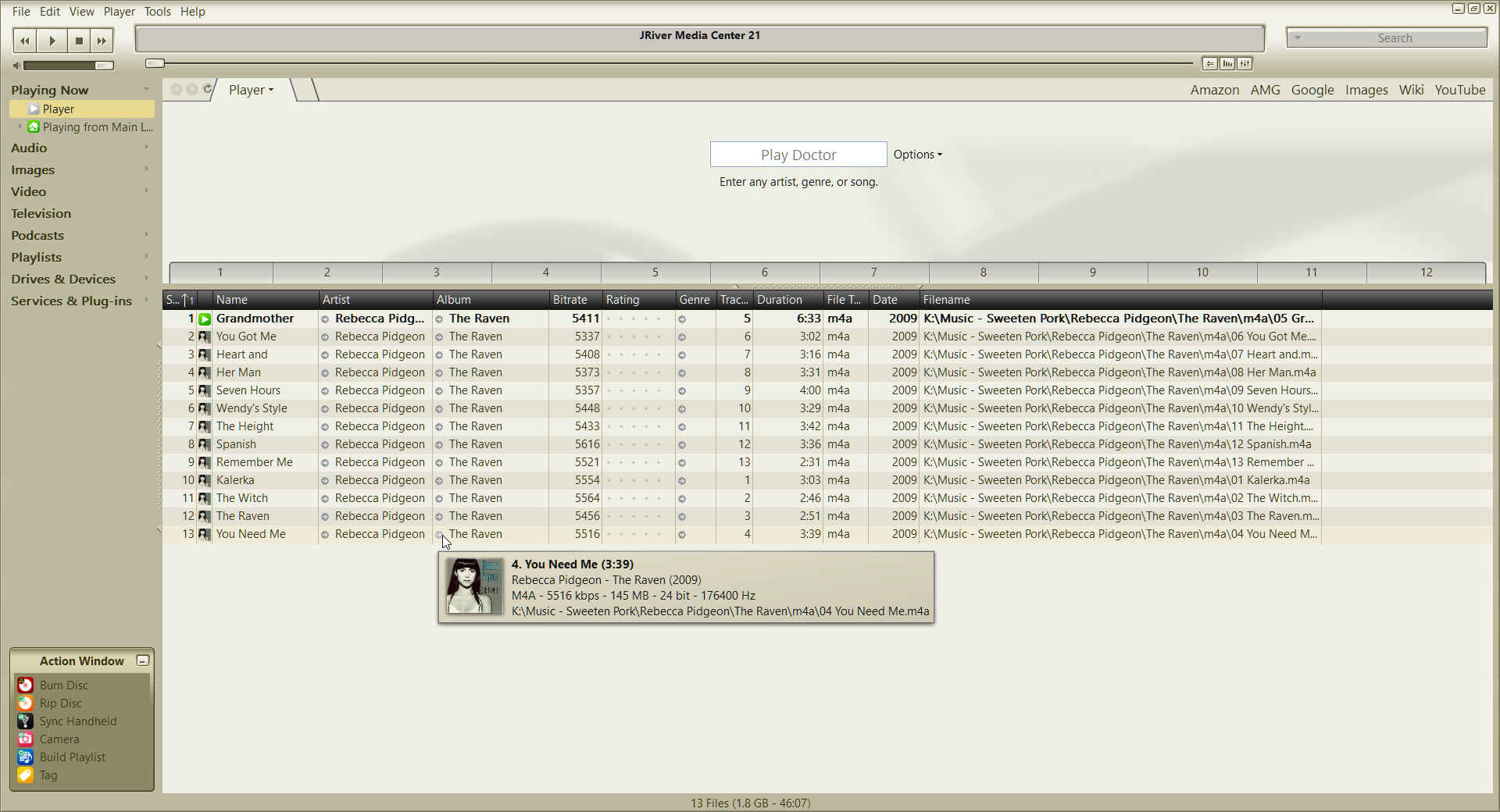This screenshot has width=1500, height=812.
Task: Click the Build Playlist icon in Action Window
Action: click(x=26, y=757)
